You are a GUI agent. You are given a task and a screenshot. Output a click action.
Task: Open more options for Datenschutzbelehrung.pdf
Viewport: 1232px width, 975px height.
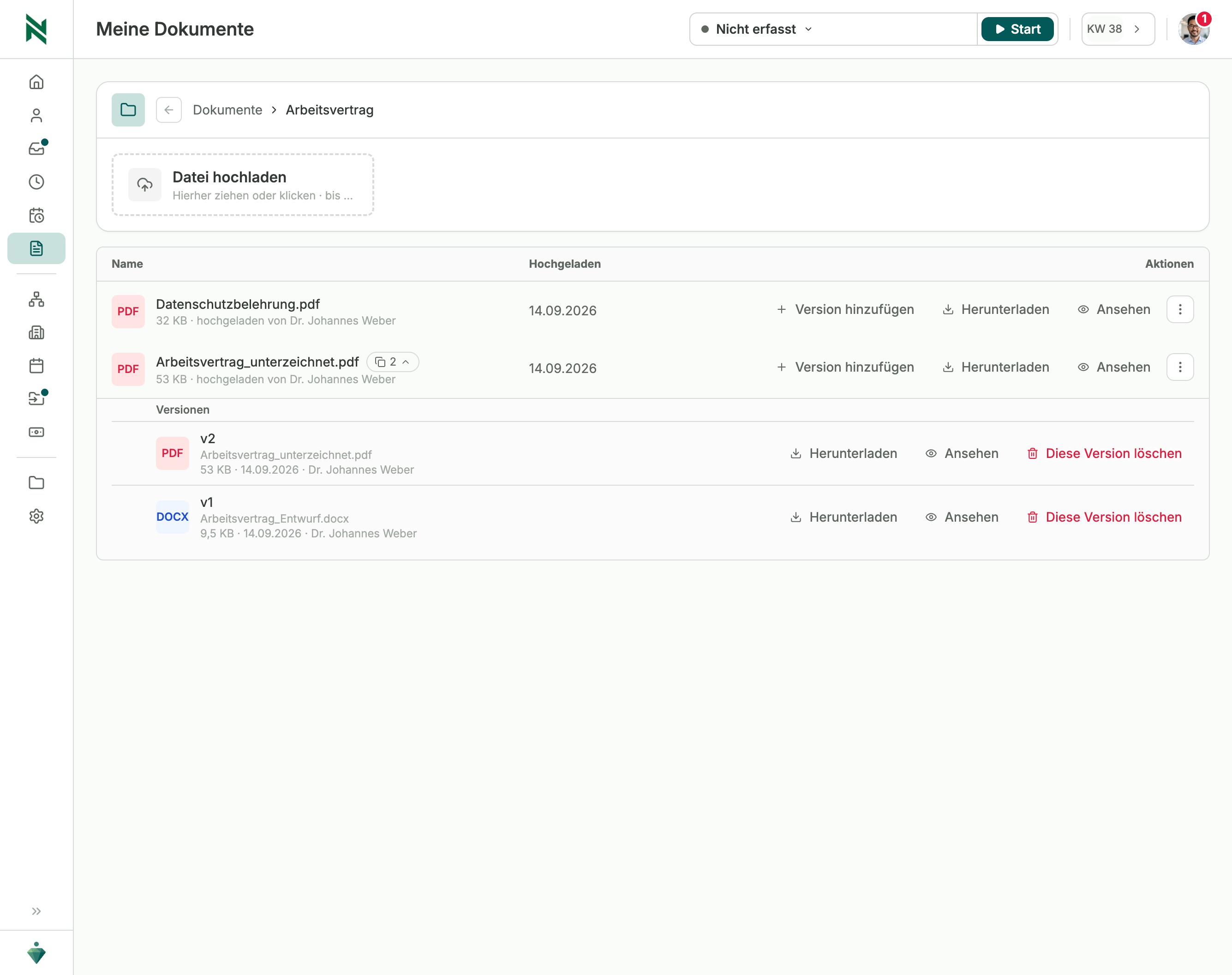(1180, 309)
